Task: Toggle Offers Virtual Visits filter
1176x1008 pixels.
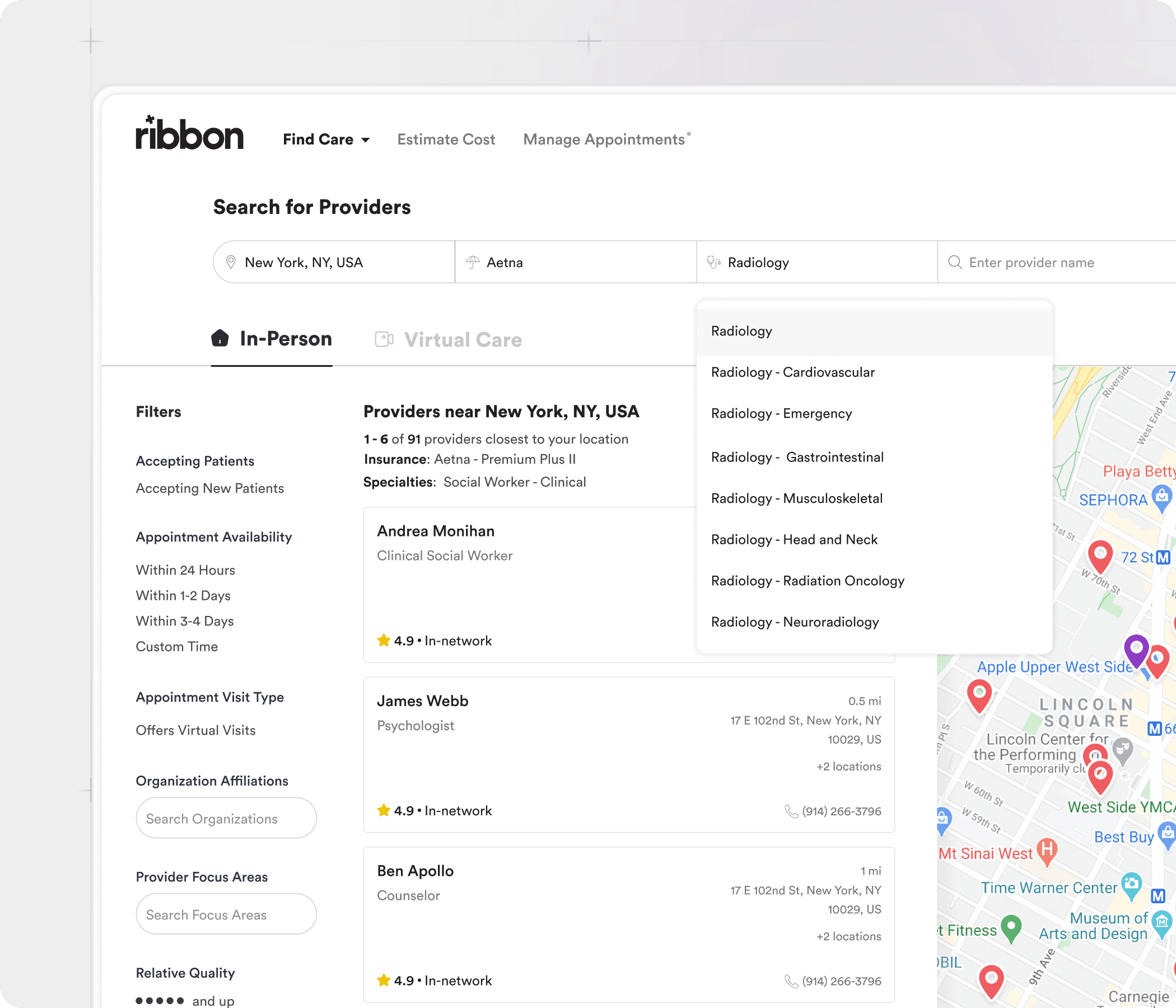Action: point(196,730)
